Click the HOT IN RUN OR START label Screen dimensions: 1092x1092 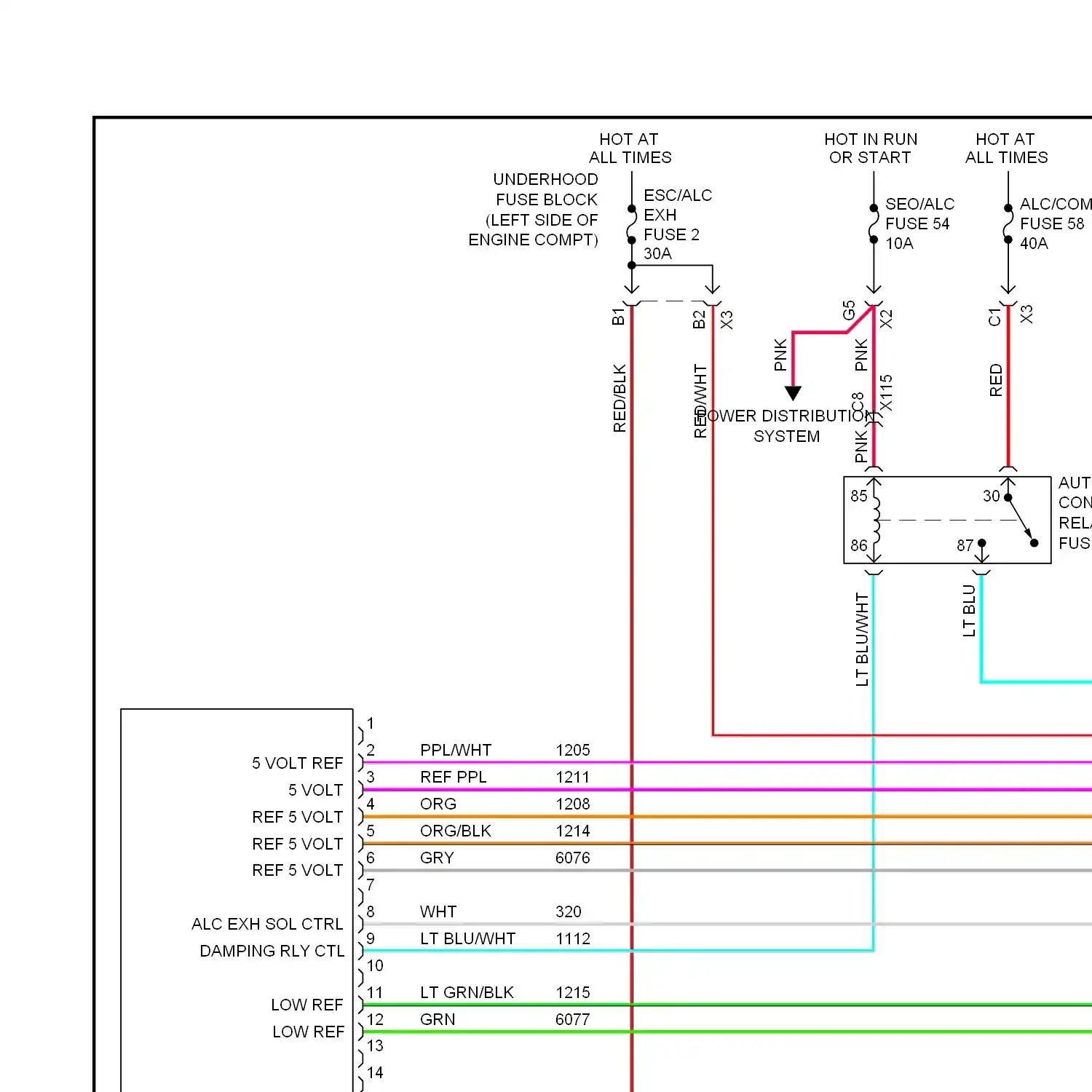[871, 149]
